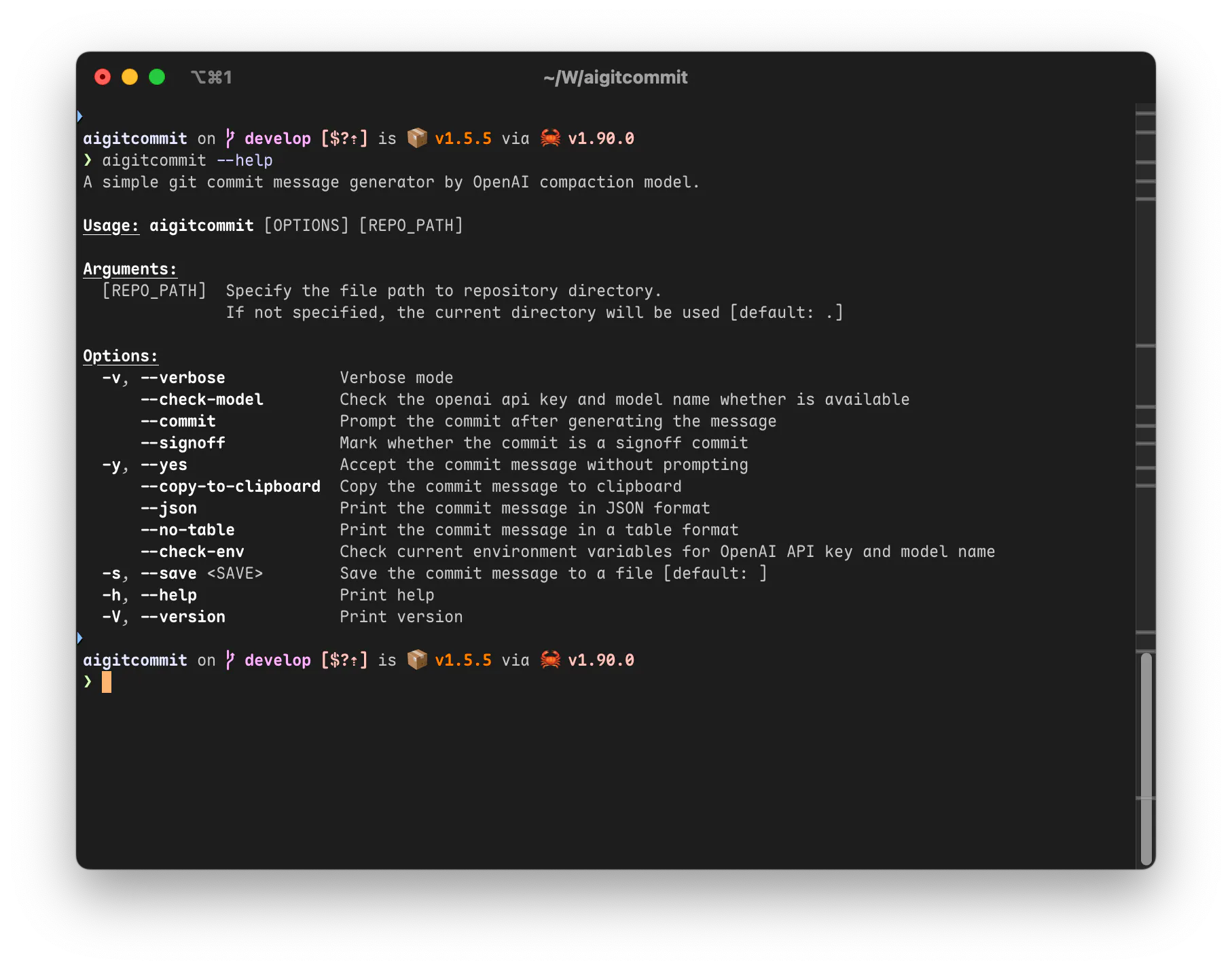The width and height of the screenshot is (1232, 970).
Task: Click the yellow minimize window button
Action: point(130,77)
